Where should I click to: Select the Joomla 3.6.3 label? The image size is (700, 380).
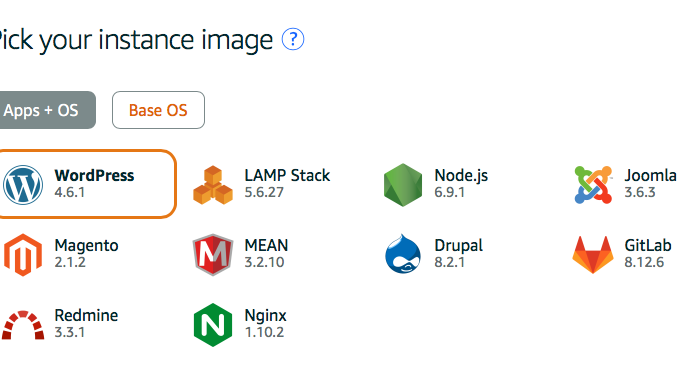[650, 184]
